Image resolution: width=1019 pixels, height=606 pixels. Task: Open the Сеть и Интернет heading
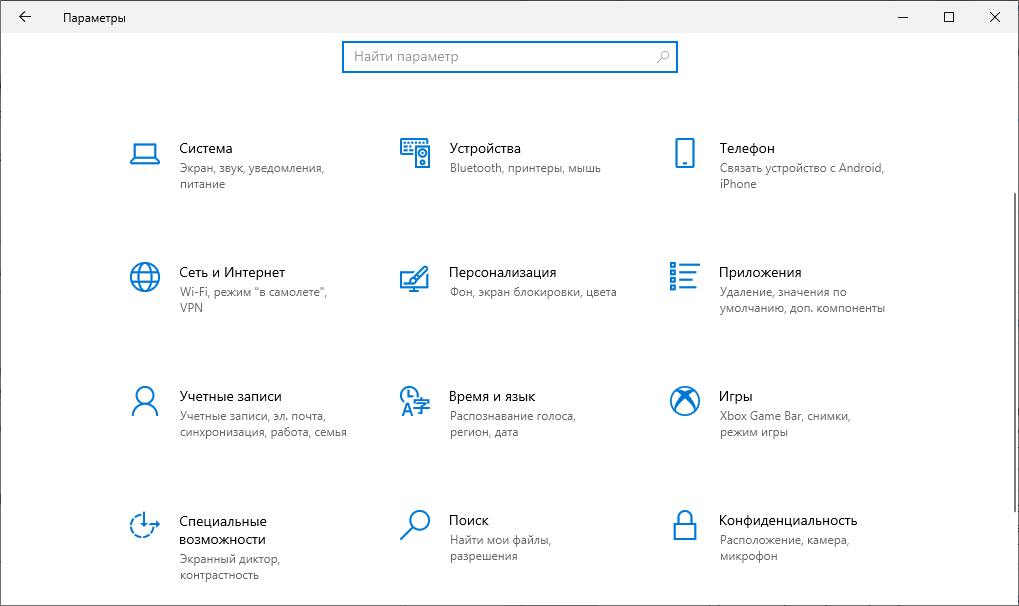coord(232,272)
